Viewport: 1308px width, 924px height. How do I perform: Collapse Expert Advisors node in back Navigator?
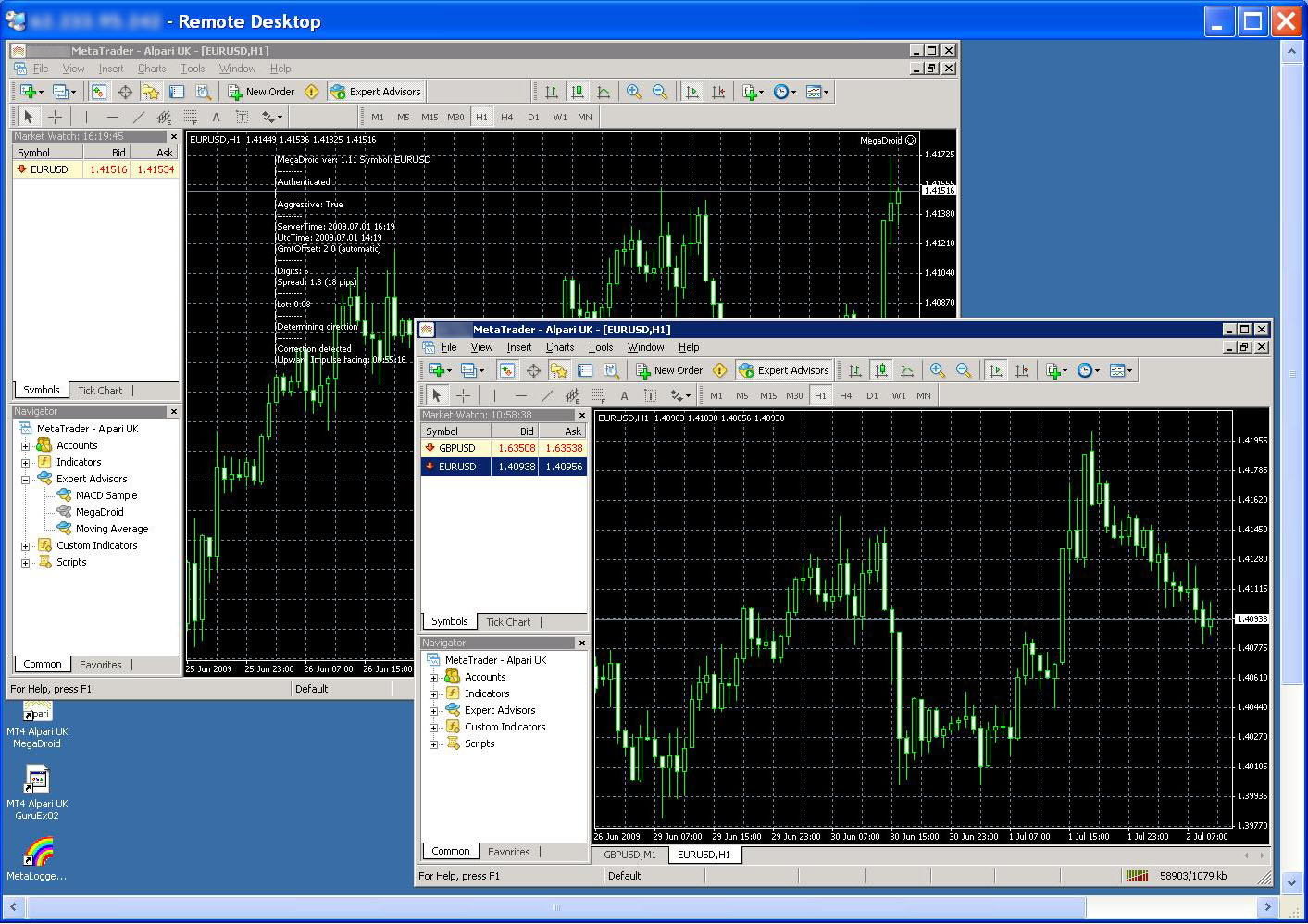click(x=26, y=480)
